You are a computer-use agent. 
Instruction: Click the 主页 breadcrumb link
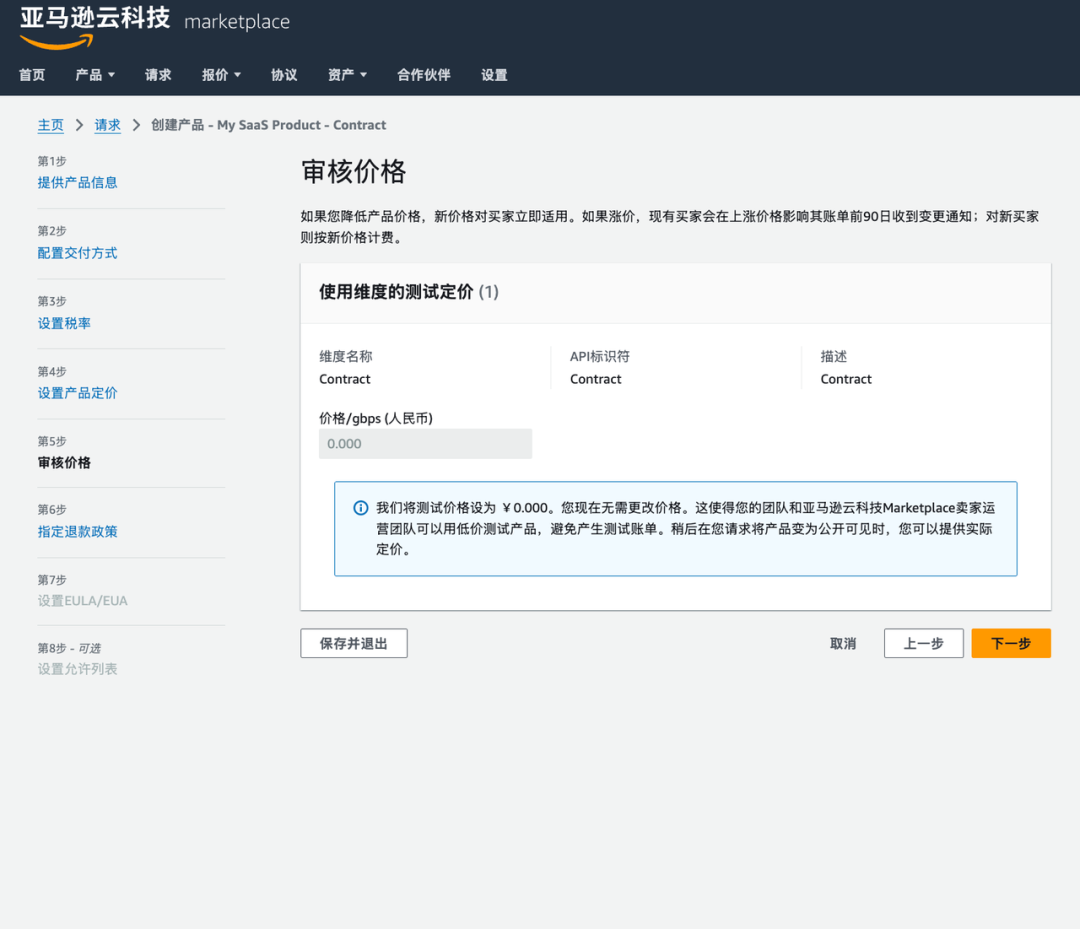50,125
